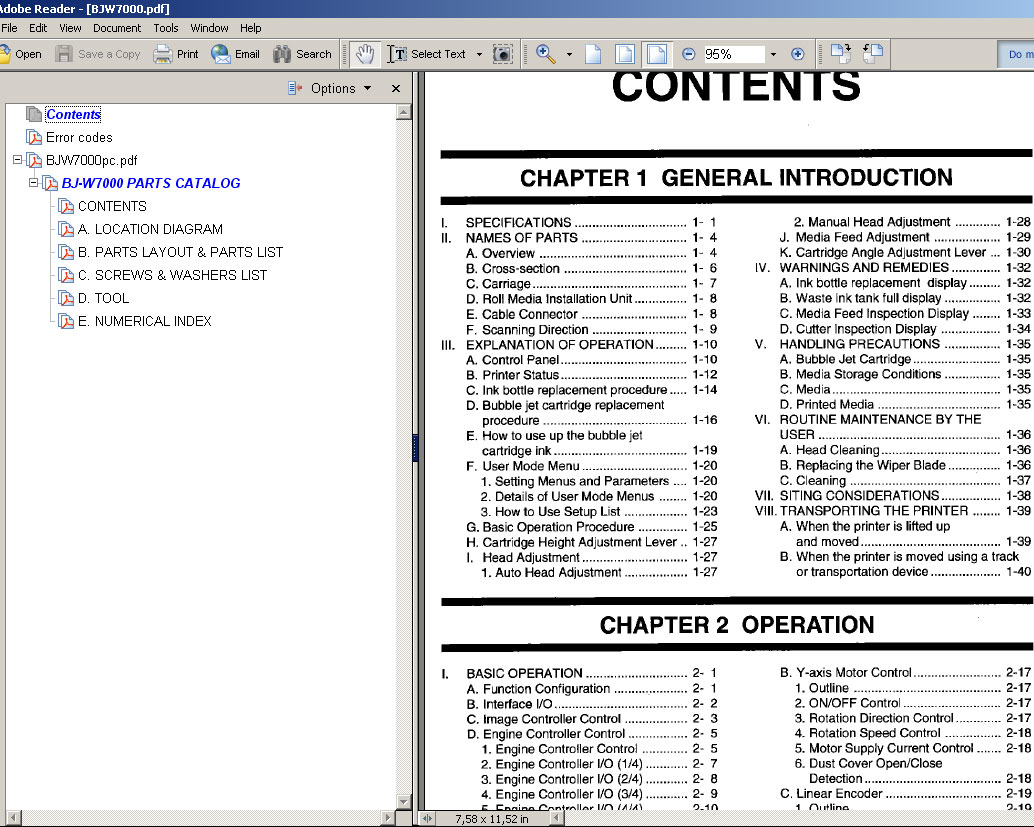Click the Email toolbar button

point(235,54)
